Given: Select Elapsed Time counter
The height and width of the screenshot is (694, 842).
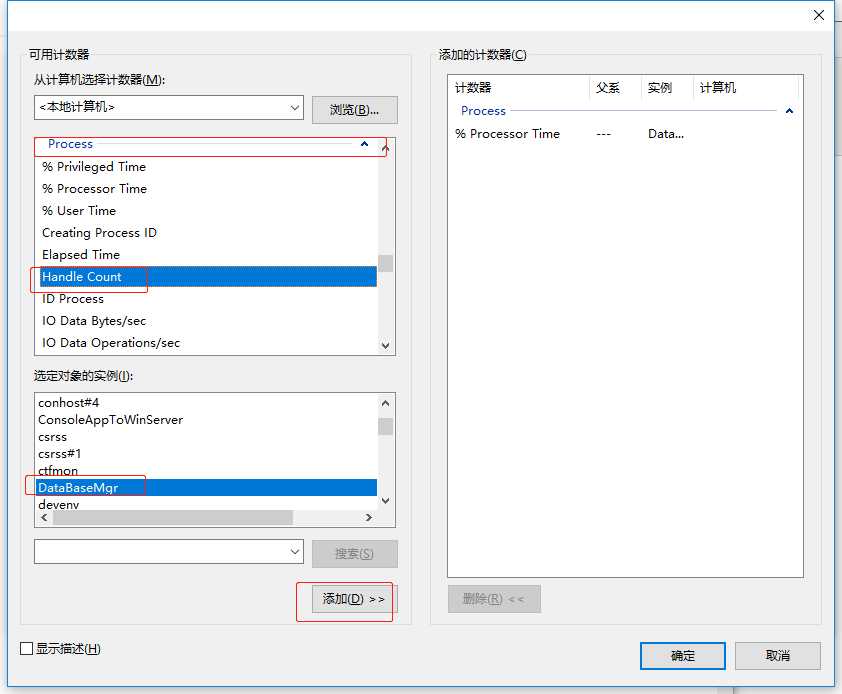Looking at the screenshot, I should click(208, 255).
